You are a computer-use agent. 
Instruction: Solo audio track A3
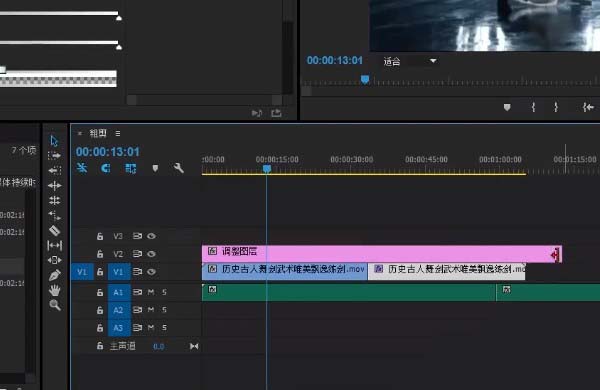[x=164, y=328]
